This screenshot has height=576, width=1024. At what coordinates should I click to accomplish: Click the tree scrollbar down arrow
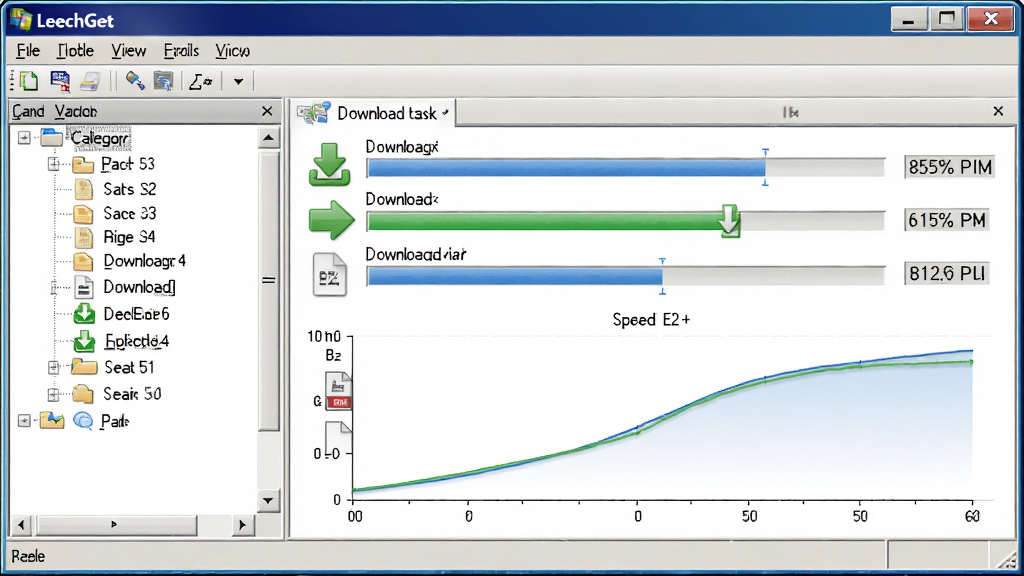click(x=268, y=500)
